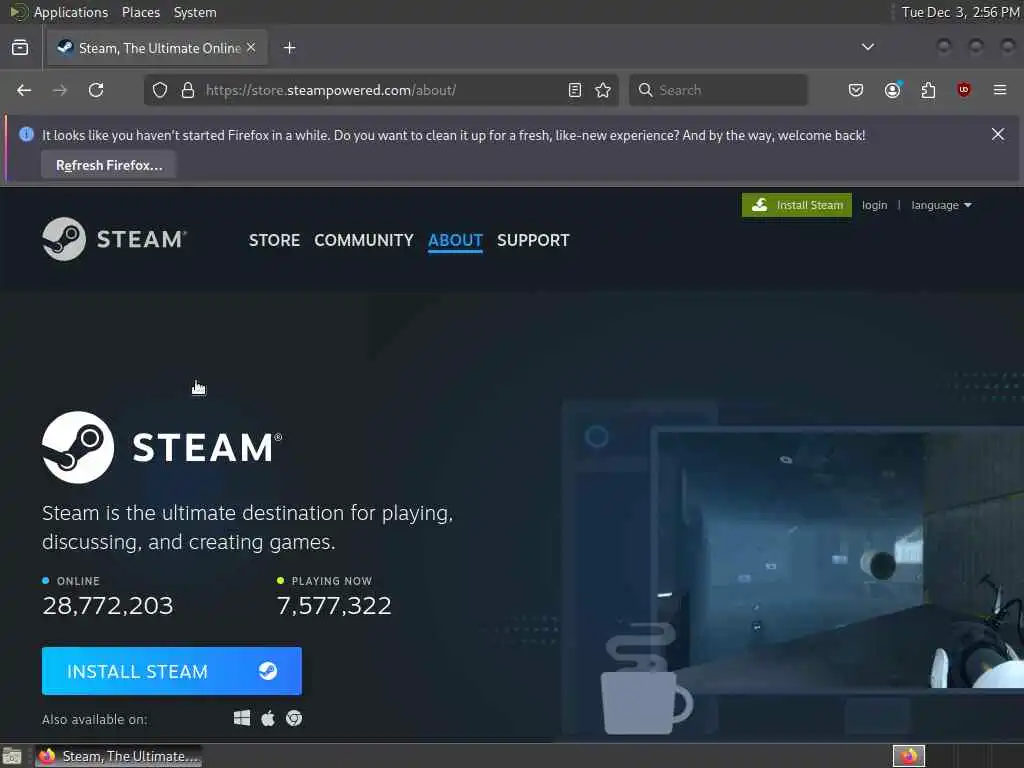Open the extensions puzzle icon

tap(928, 90)
